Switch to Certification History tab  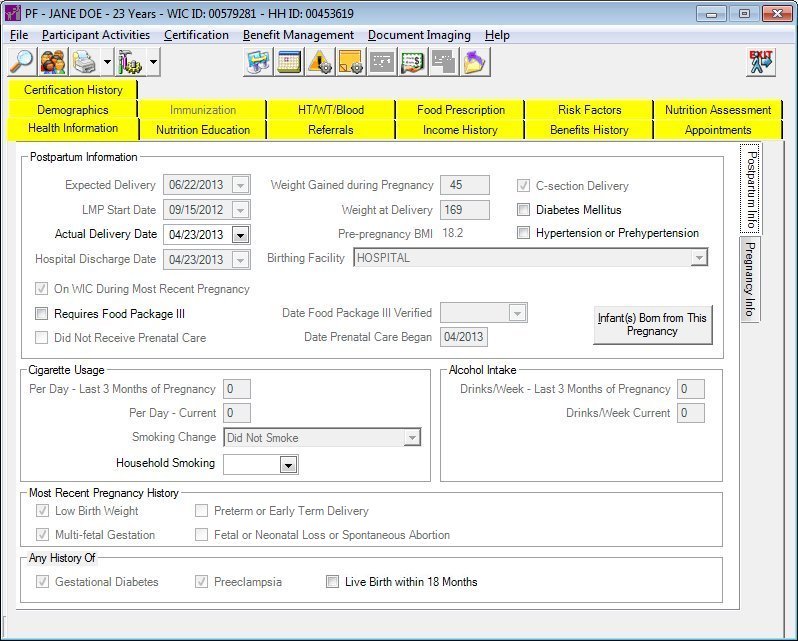73,90
